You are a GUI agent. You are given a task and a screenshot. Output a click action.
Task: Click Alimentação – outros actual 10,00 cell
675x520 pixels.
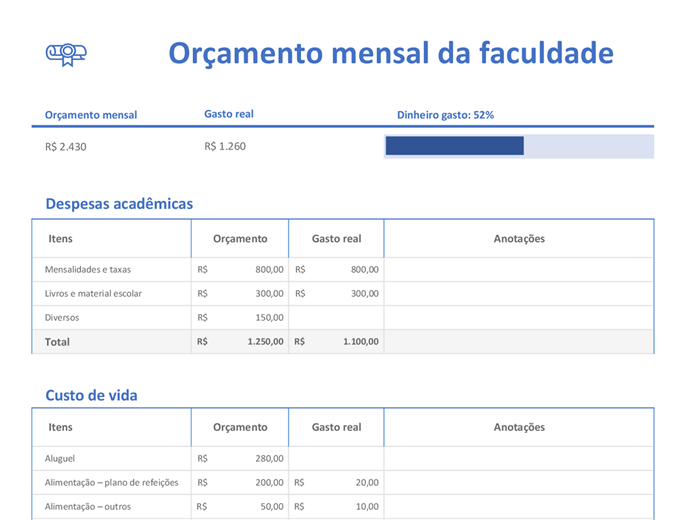tap(336, 507)
